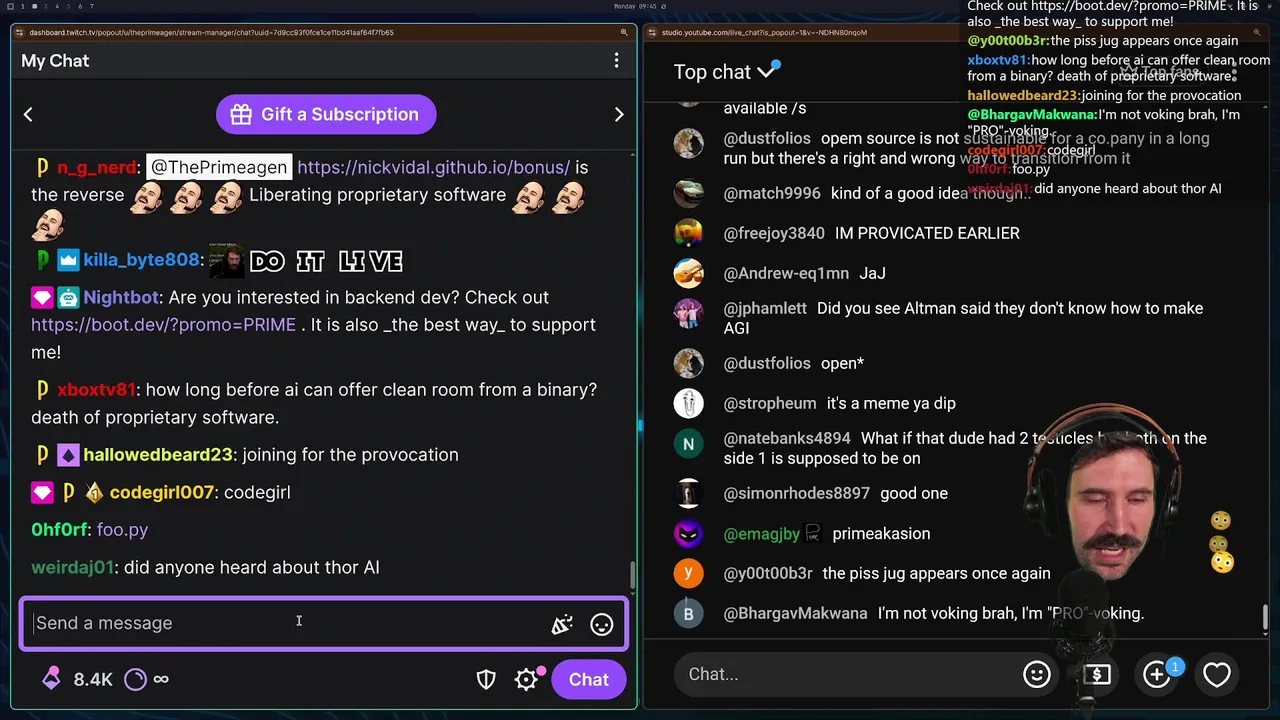Click the celebration party popper icon
The image size is (1280, 720).
tap(562, 624)
